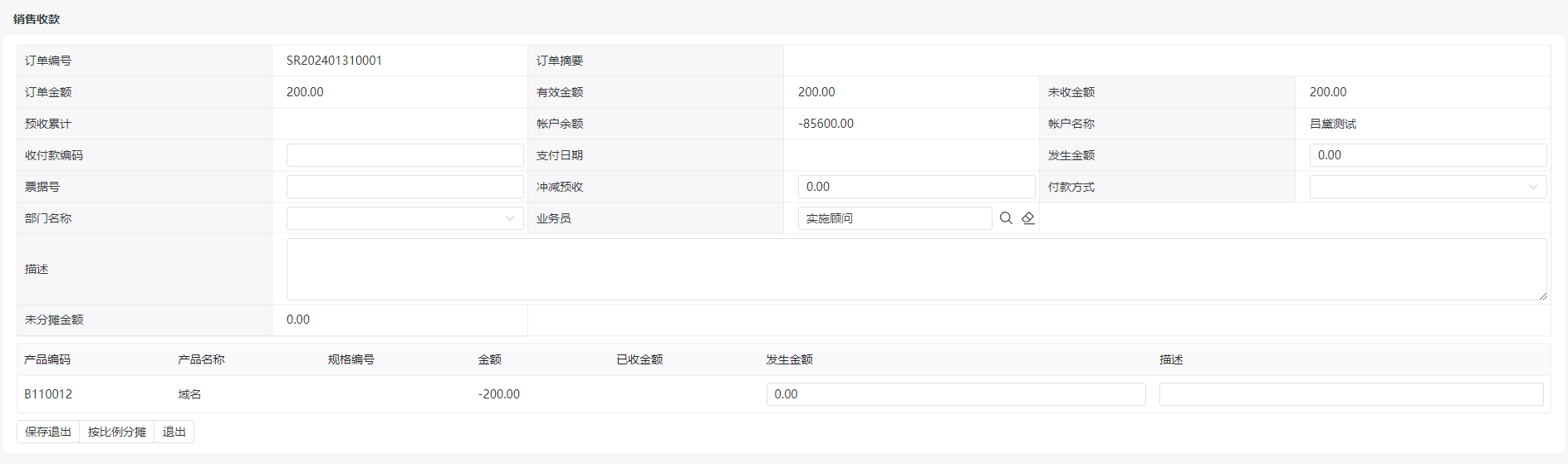This screenshot has height=464, width=1568.
Task: Click account name 吕黛测试
Action: point(1333,124)
